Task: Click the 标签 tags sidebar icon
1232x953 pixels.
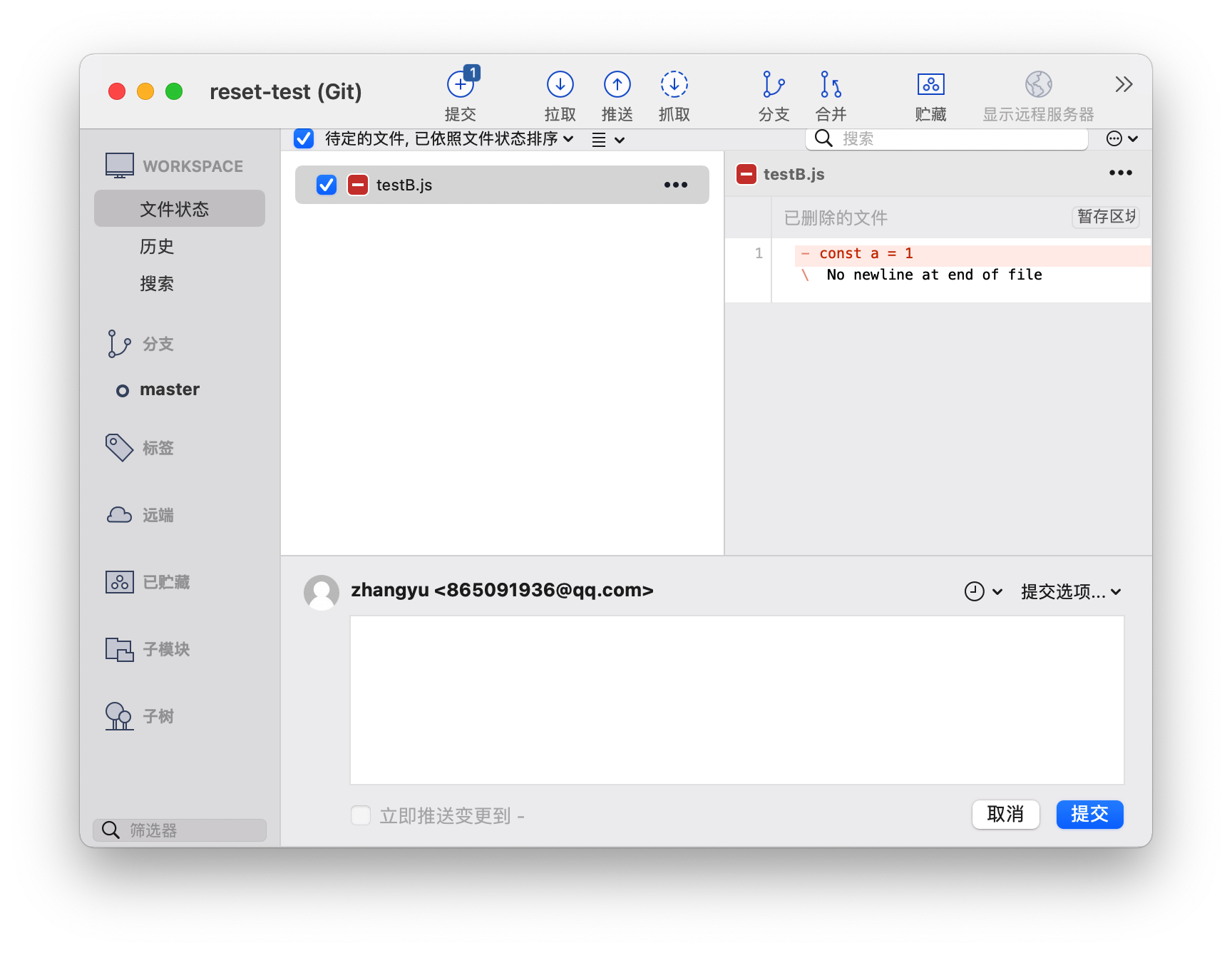Action: click(x=119, y=448)
